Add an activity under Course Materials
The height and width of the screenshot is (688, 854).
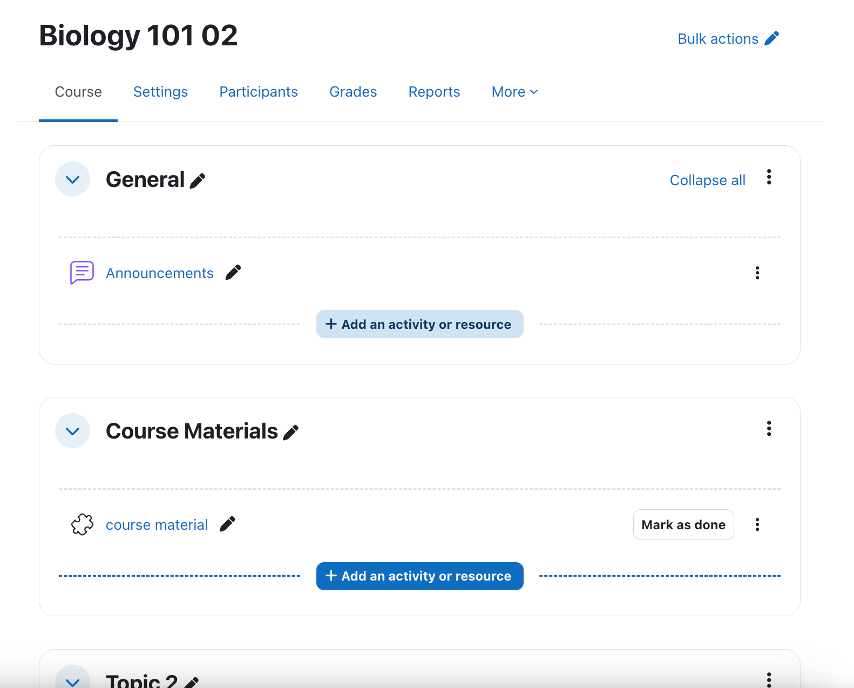pyautogui.click(x=419, y=576)
